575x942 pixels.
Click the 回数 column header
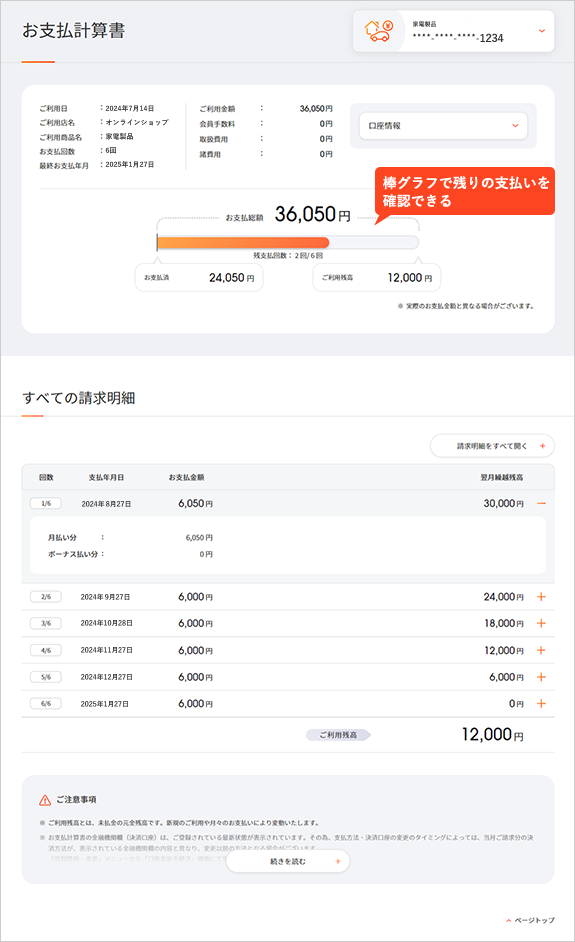(x=46, y=478)
